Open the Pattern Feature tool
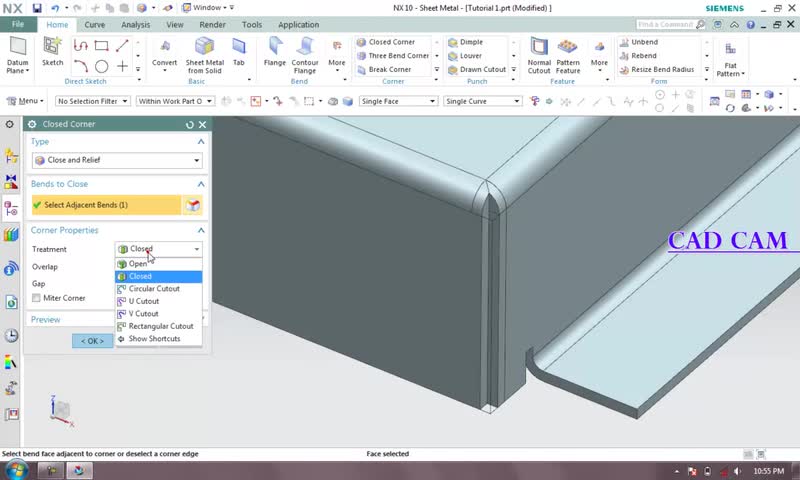The height and width of the screenshot is (480, 800). point(568,55)
